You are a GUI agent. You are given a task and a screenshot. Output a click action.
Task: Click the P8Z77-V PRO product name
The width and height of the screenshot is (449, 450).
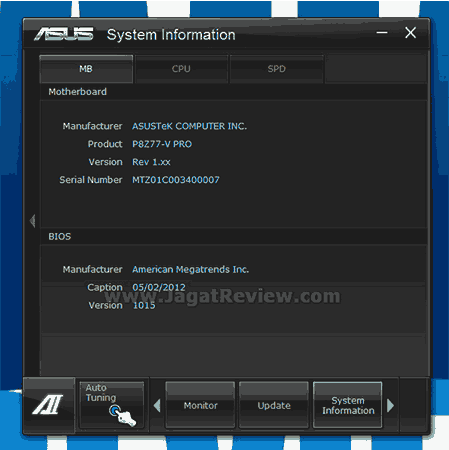pyautogui.click(x=162, y=144)
